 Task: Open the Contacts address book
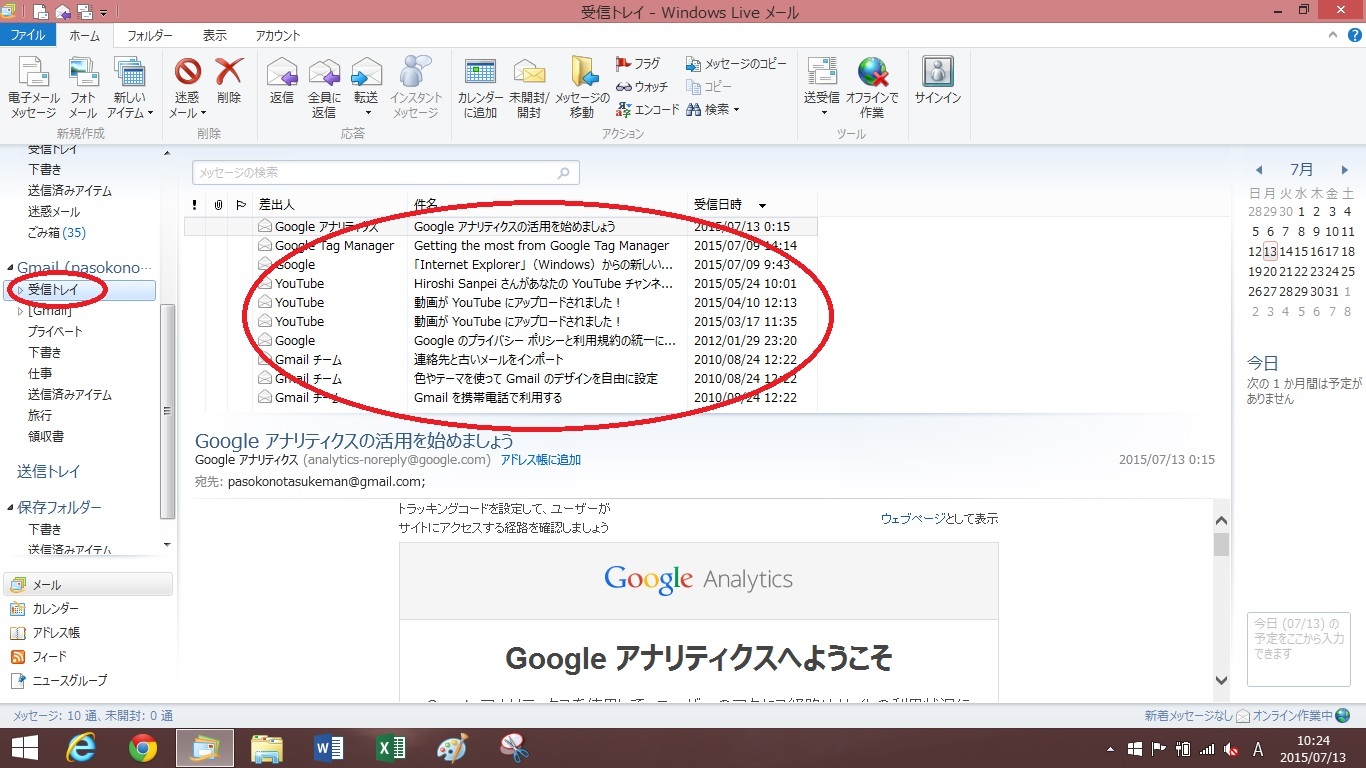(88, 633)
